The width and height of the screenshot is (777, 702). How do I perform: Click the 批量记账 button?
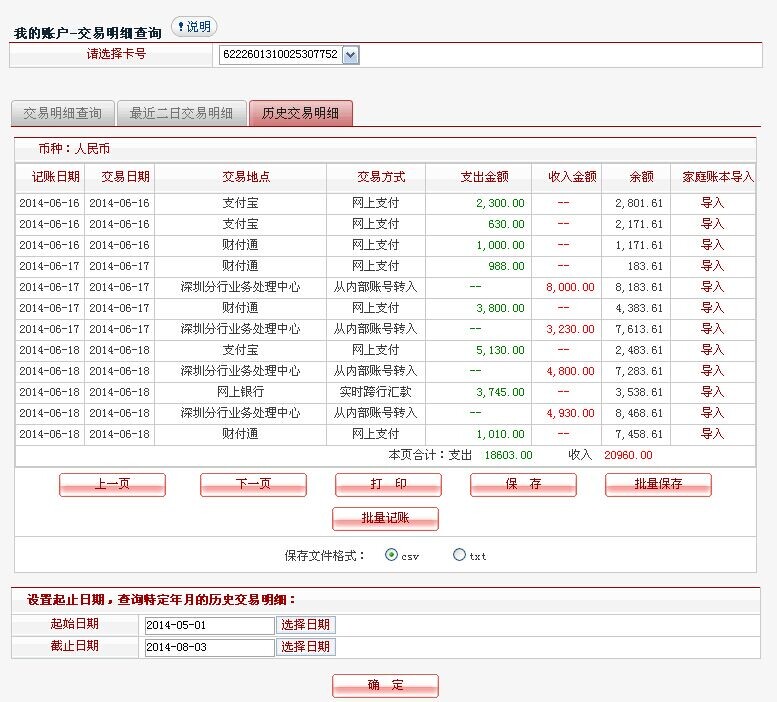point(385,518)
